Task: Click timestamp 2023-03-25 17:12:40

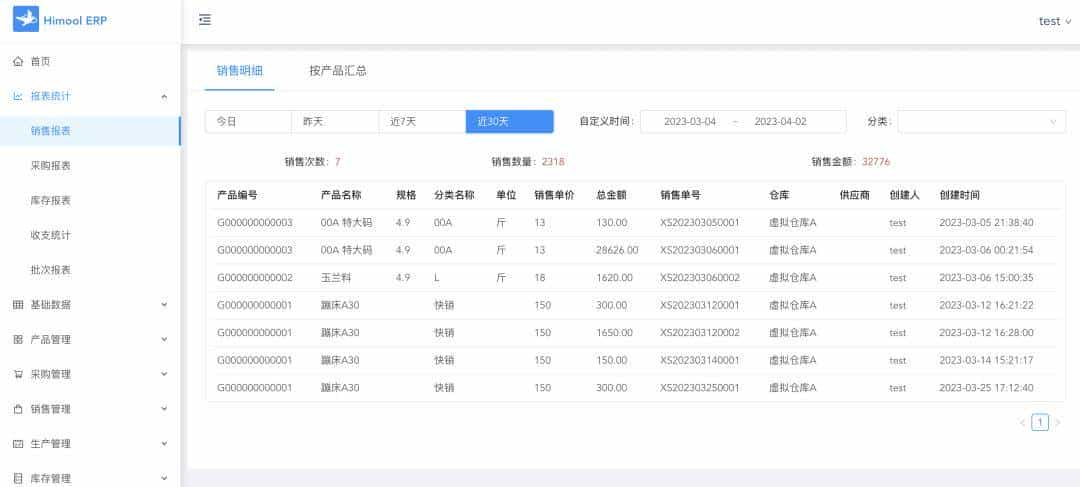Action: [986, 388]
